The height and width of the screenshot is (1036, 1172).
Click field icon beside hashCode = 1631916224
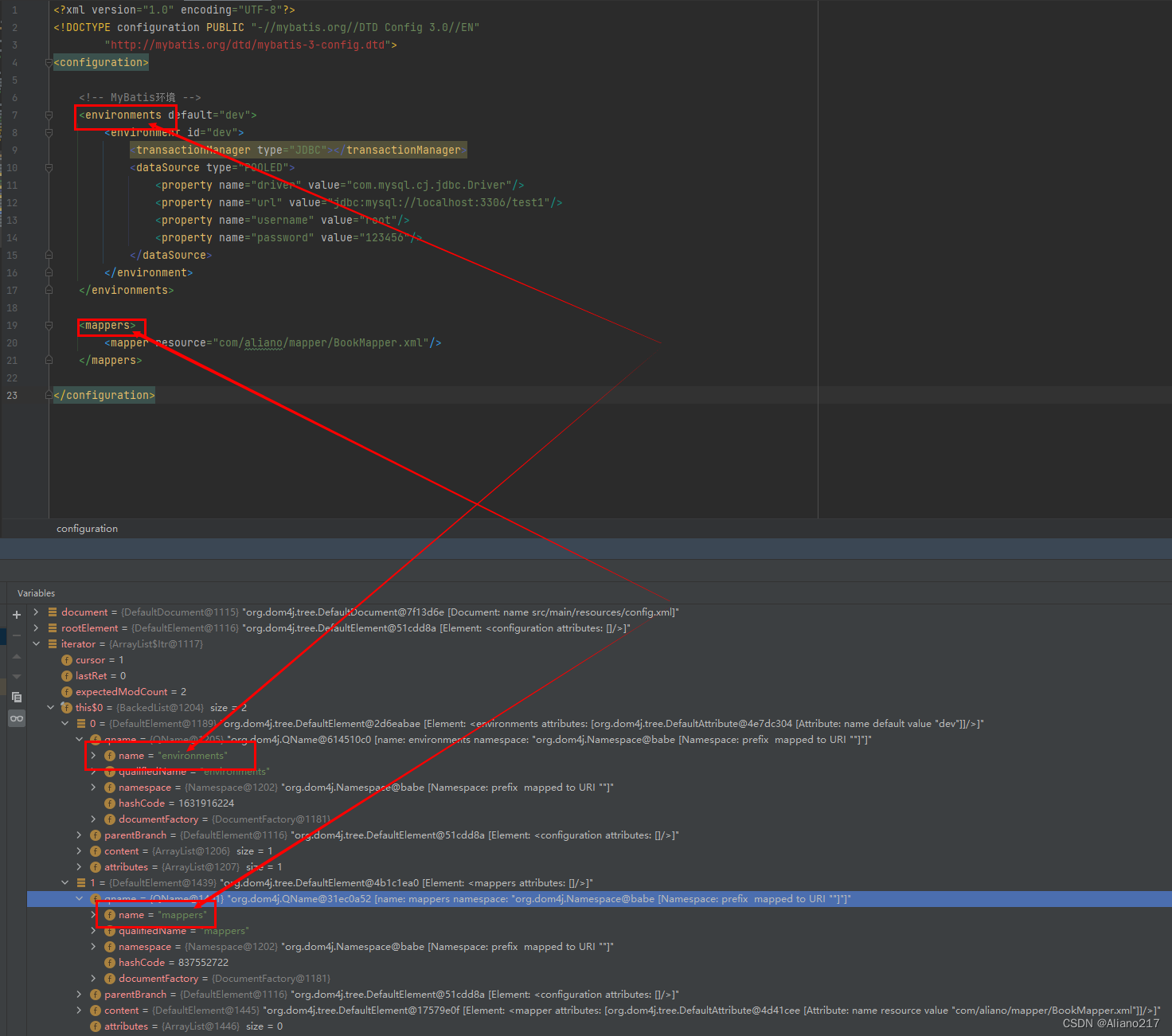[x=110, y=803]
